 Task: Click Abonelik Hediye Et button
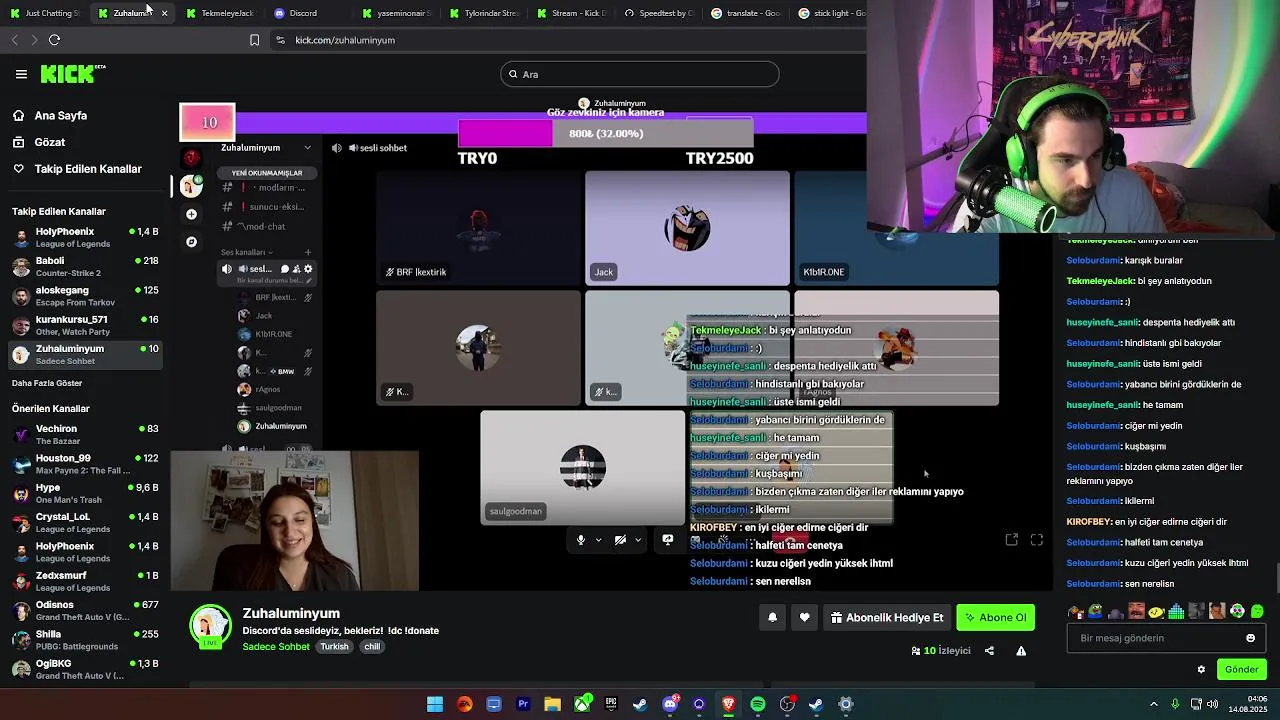click(886, 618)
